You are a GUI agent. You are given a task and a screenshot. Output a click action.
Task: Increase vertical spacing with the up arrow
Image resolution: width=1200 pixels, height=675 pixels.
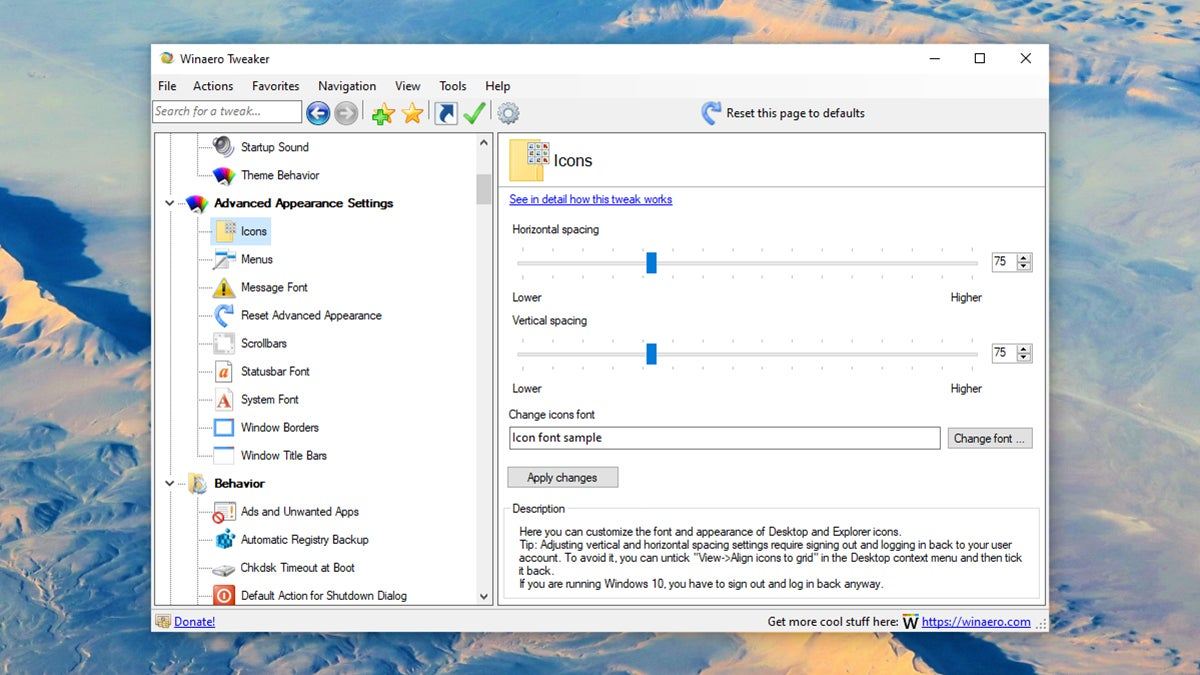pos(1024,349)
